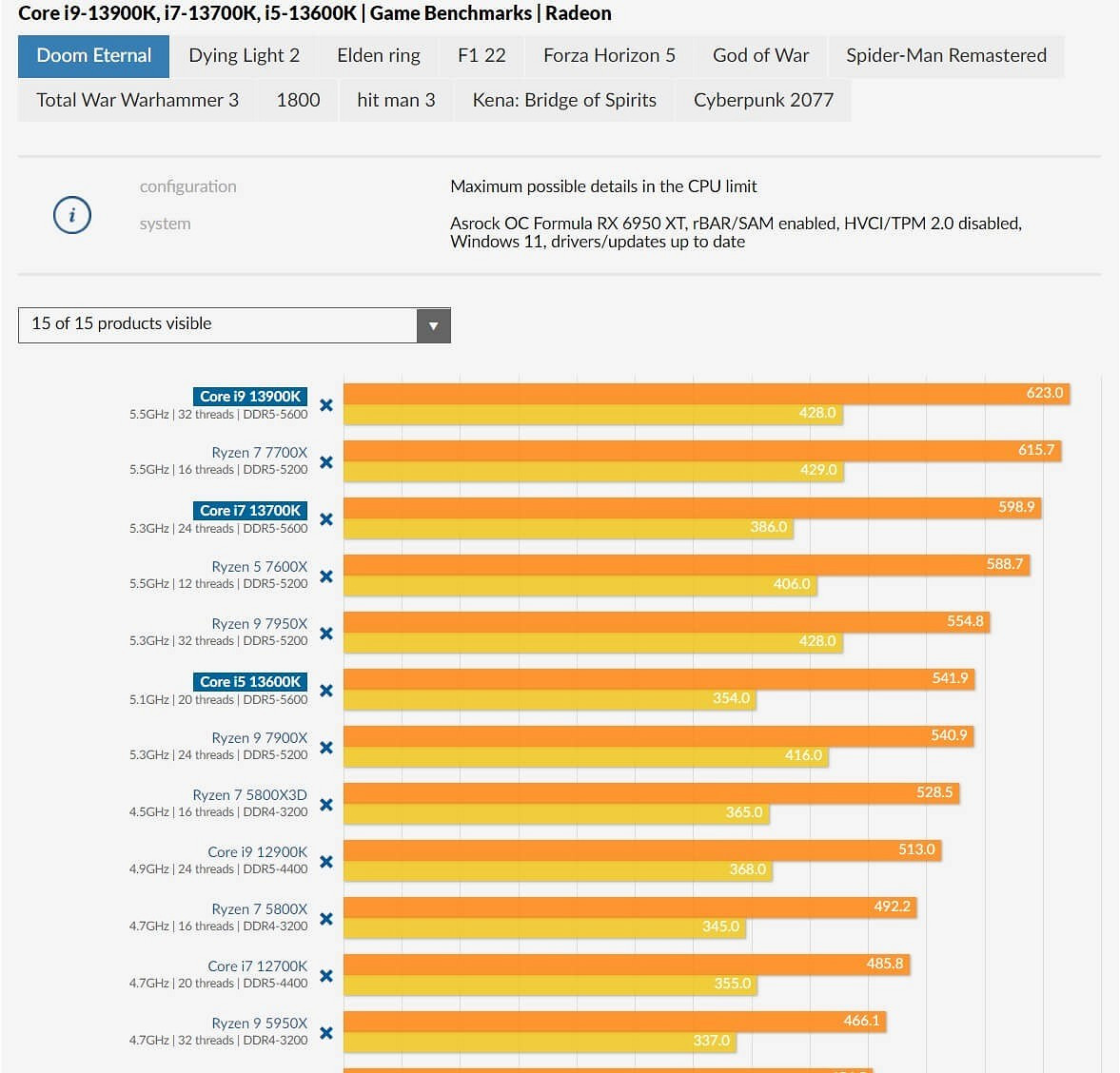Hide Ryzen 9 7950X via X icon
This screenshot has height=1073, width=1120.
[326, 634]
